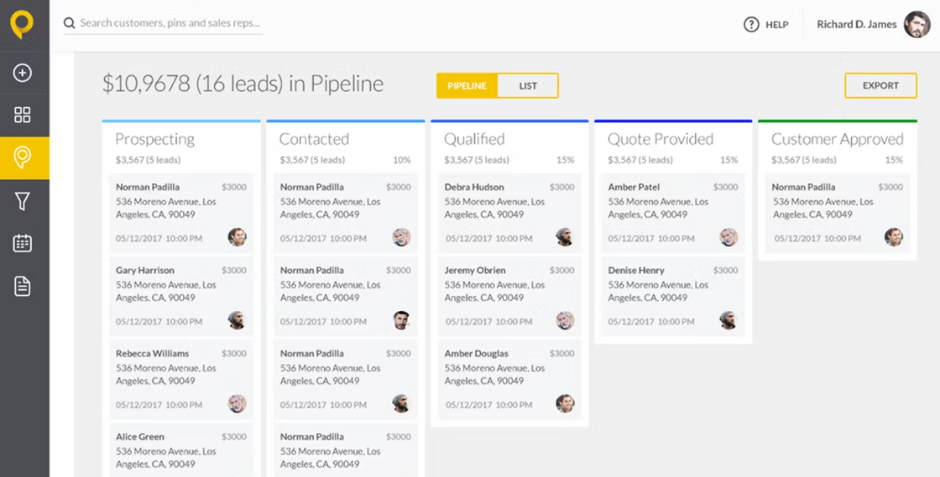
Task: Open the Amber Patel lead name
Action: coord(634,187)
